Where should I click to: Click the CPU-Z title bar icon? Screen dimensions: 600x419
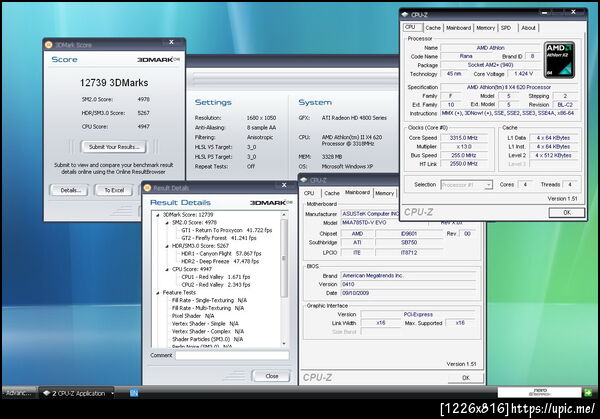(x=406, y=14)
